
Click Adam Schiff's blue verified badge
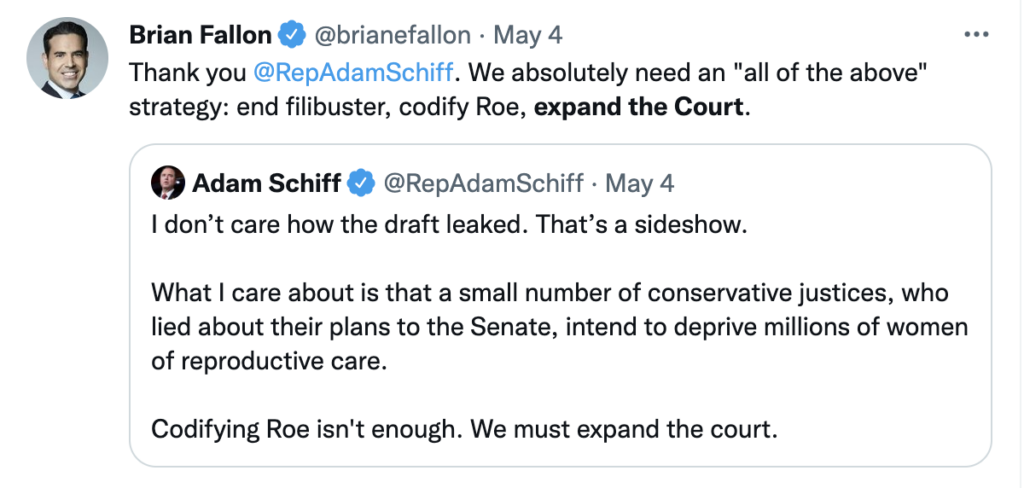[x=361, y=183]
